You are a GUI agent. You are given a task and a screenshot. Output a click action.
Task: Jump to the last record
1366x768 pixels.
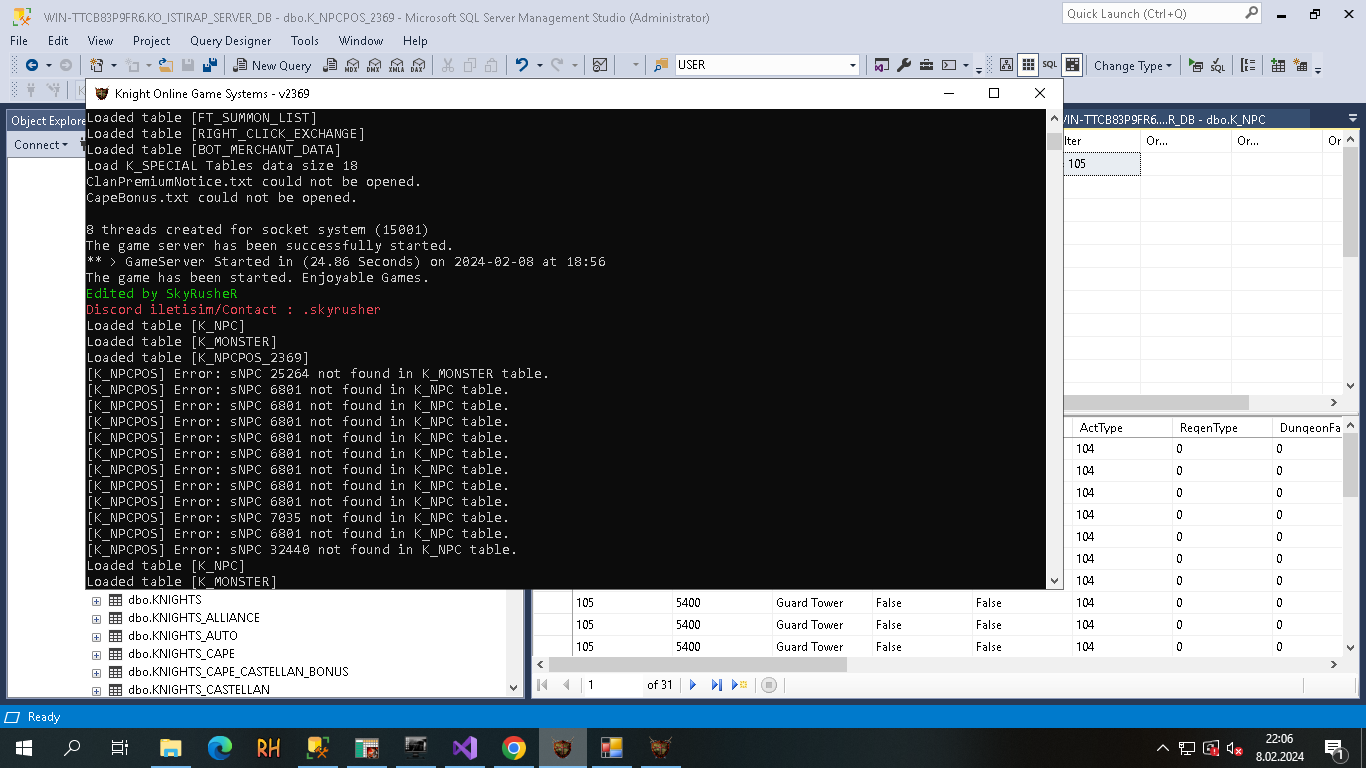[x=716, y=685]
